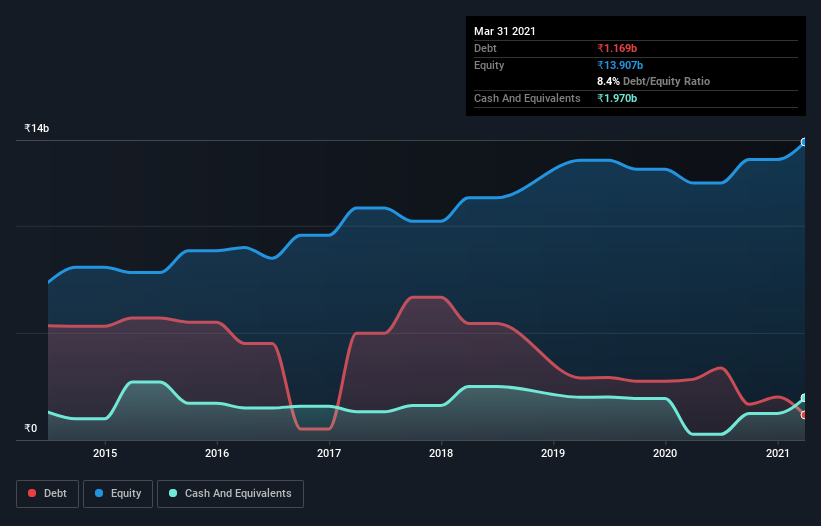Click the 2015 x-axis label
This screenshot has width=821, height=526.
click(105, 453)
